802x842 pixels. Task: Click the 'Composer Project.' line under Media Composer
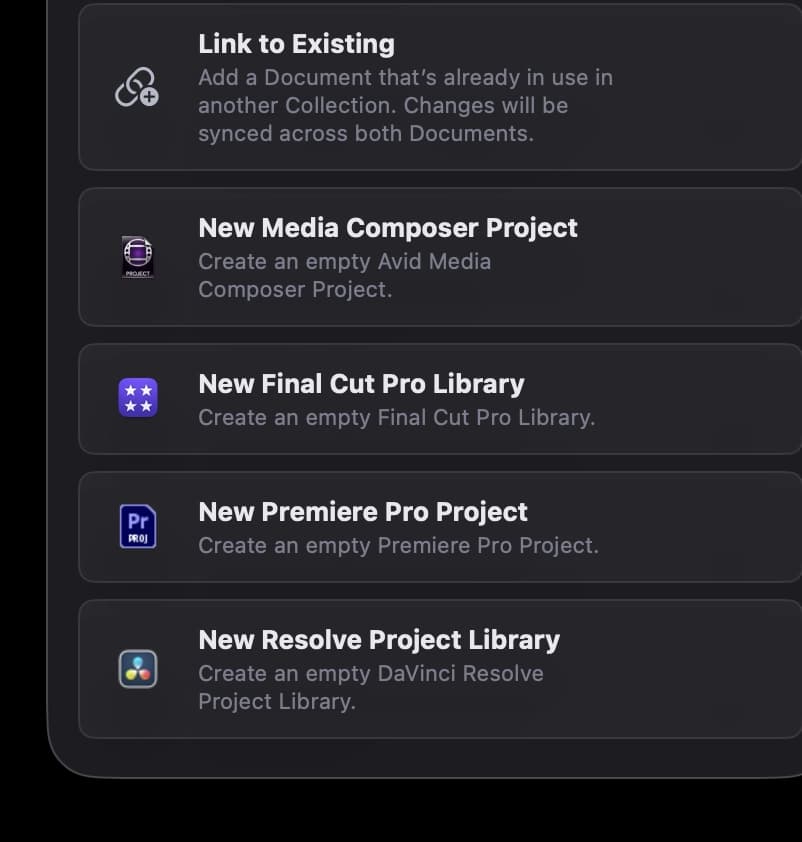pos(295,289)
